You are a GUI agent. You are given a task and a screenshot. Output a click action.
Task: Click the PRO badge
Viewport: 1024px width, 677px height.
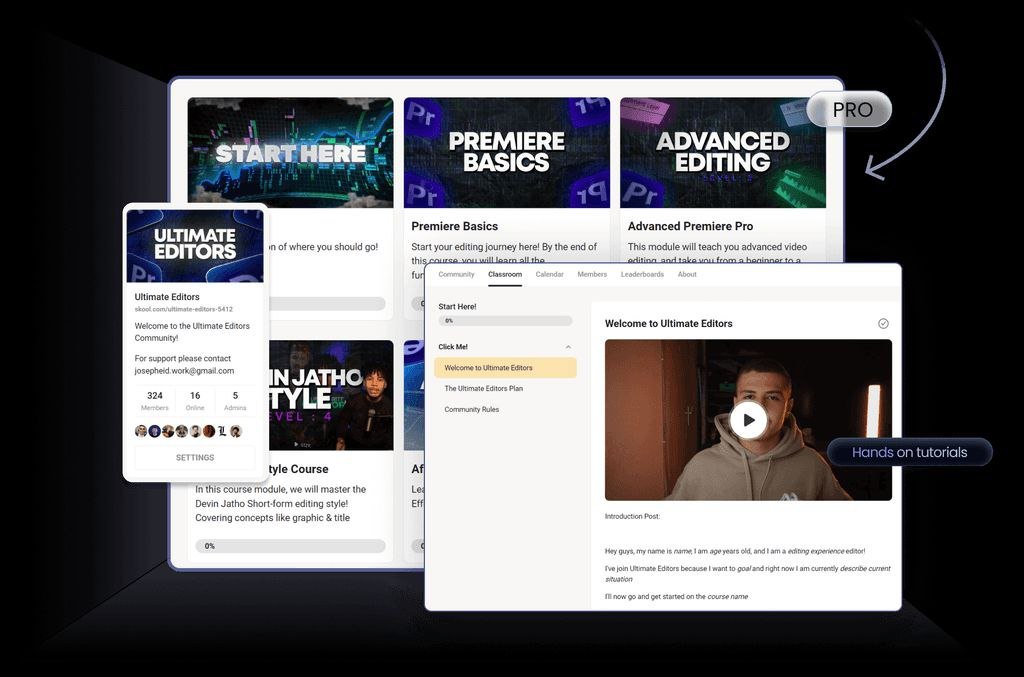pos(849,110)
